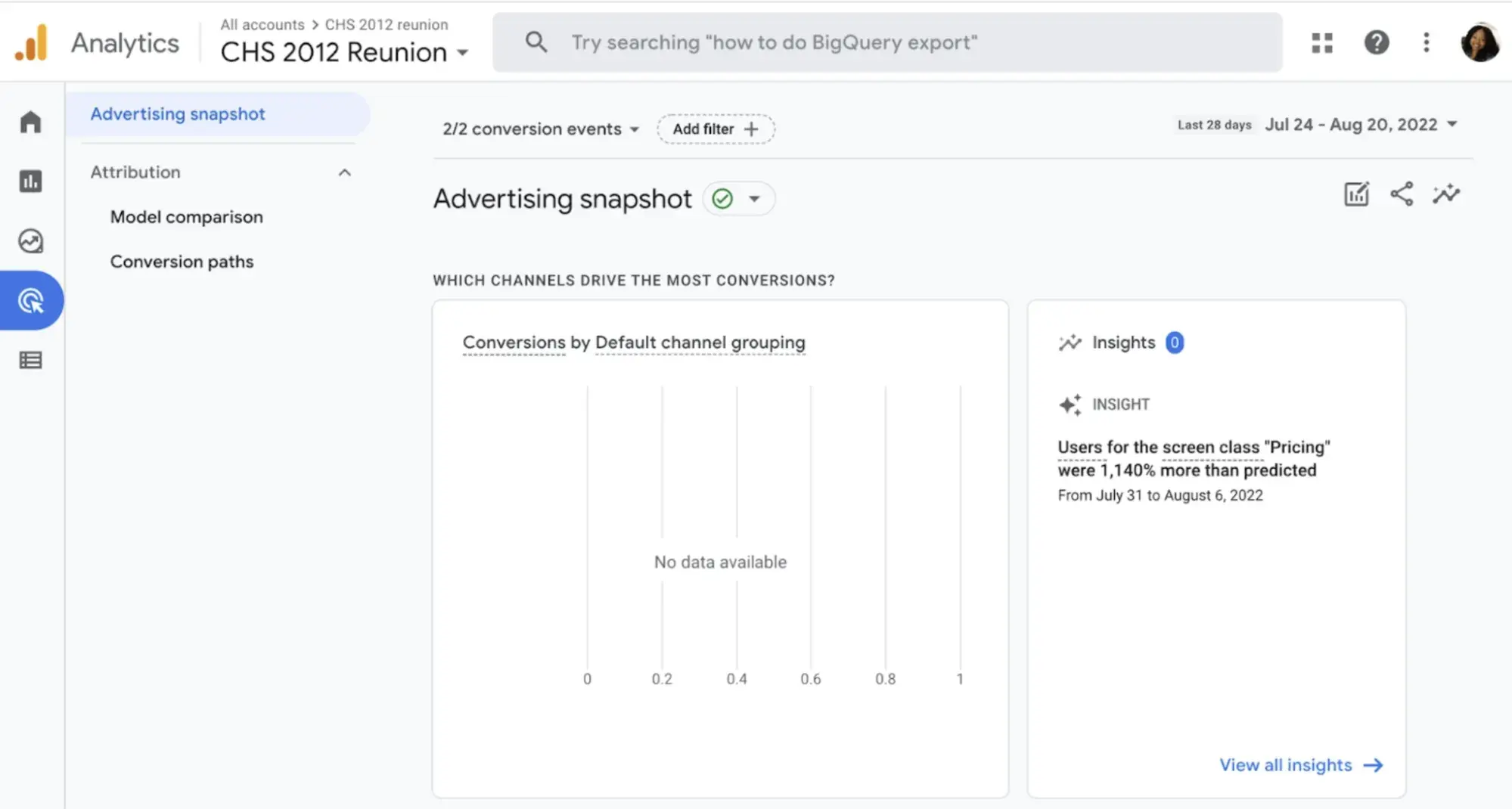Click the customize report icon
1512x809 pixels.
click(1356, 194)
